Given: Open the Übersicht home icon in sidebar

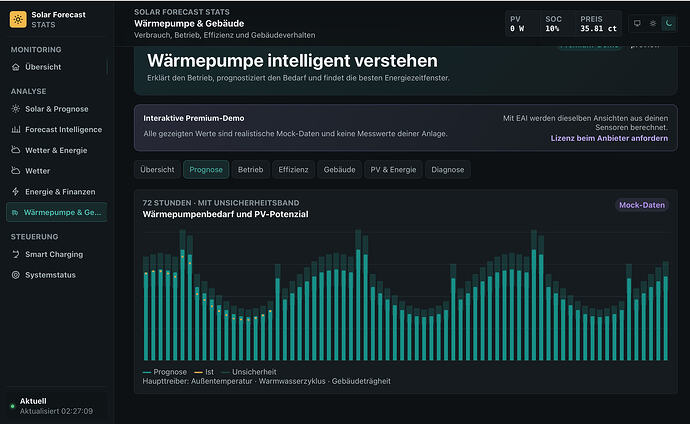Looking at the screenshot, I should pos(16,67).
